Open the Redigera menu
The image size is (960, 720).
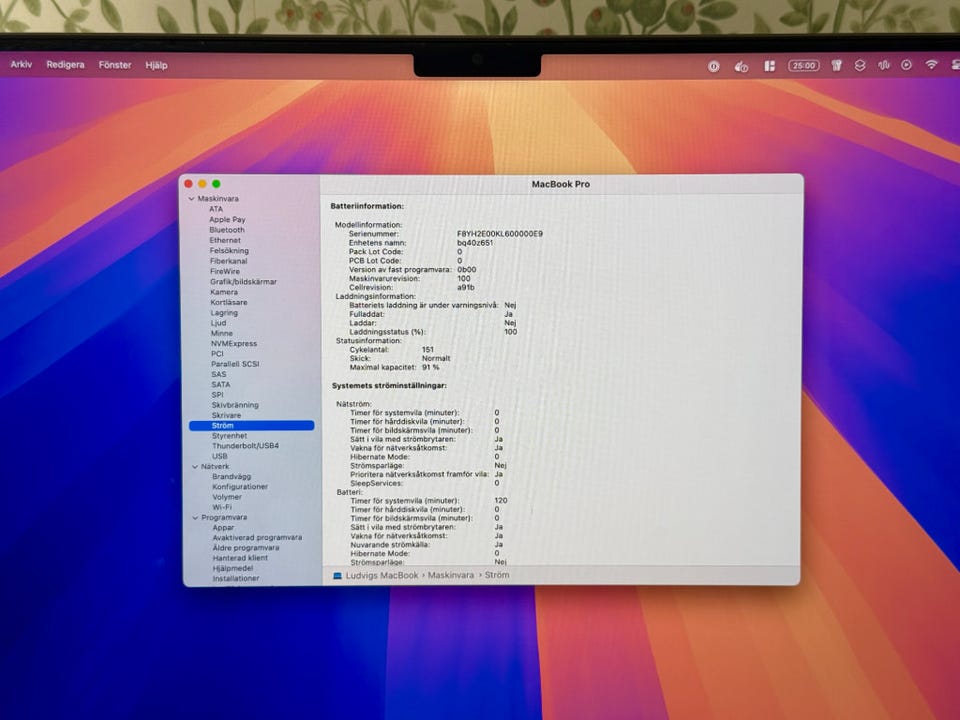pos(65,65)
